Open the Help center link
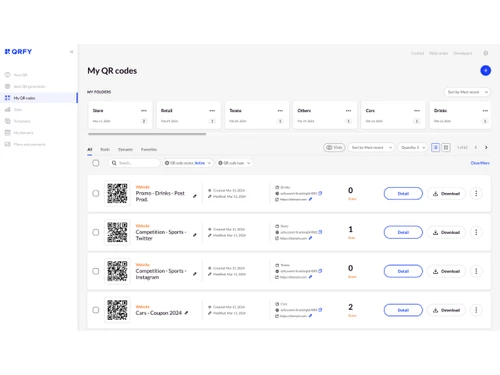Image resolution: width=500 pixels, height=375 pixels. pyautogui.click(x=438, y=53)
